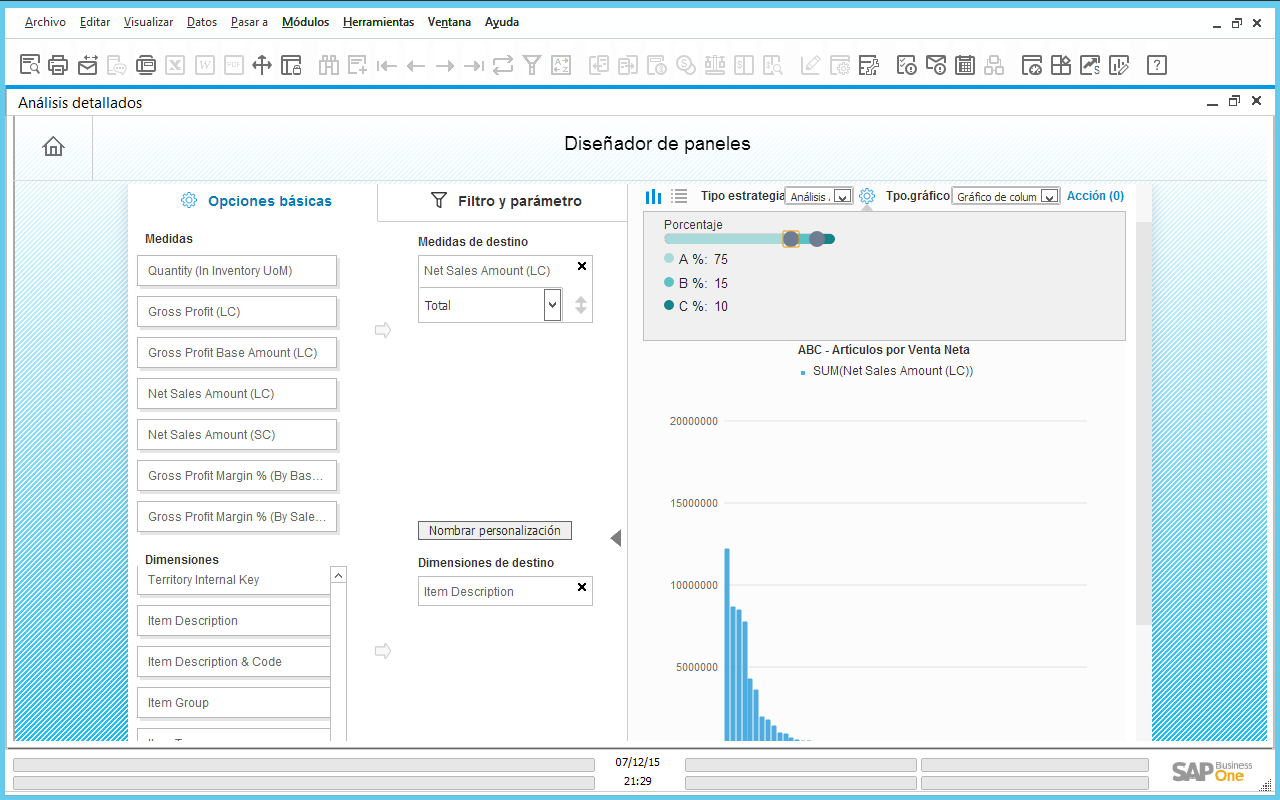Click the highlighted A/B percentage slider handle
Image resolution: width=1280 pixels, height=800 pixels.
coord(790,239)
